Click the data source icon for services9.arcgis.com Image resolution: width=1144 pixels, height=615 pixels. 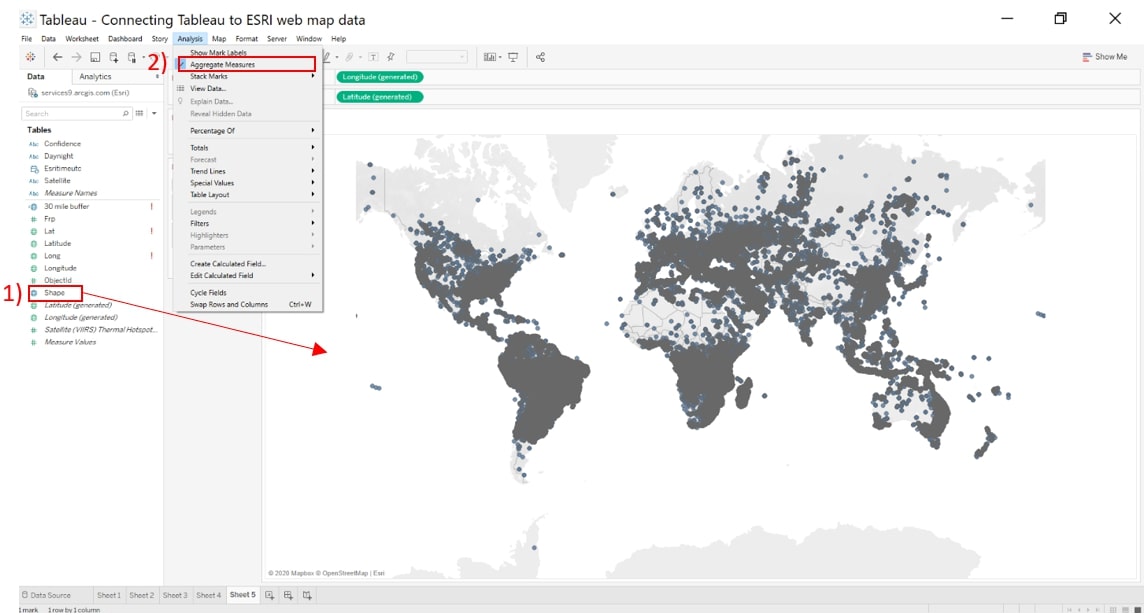coord(32,93)
